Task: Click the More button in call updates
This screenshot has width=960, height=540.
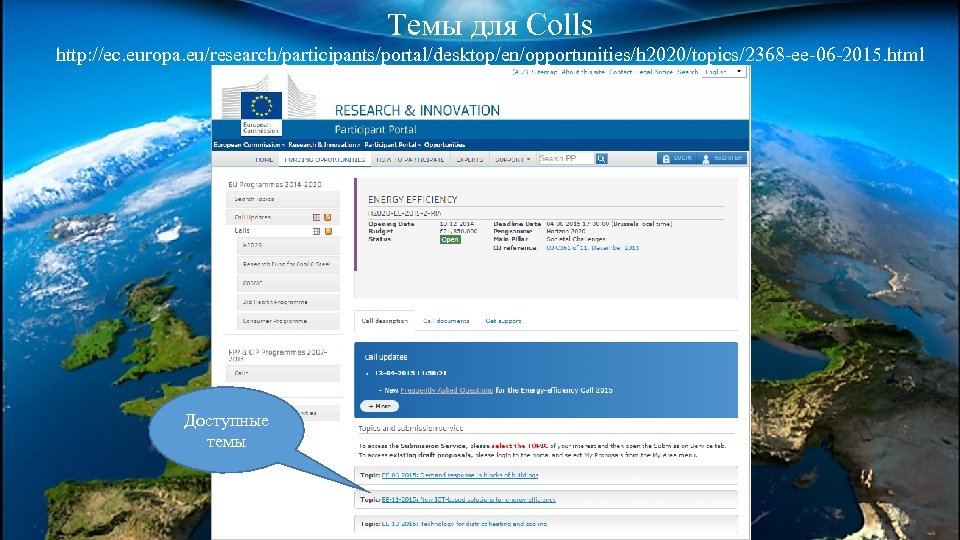Action: 380,406
